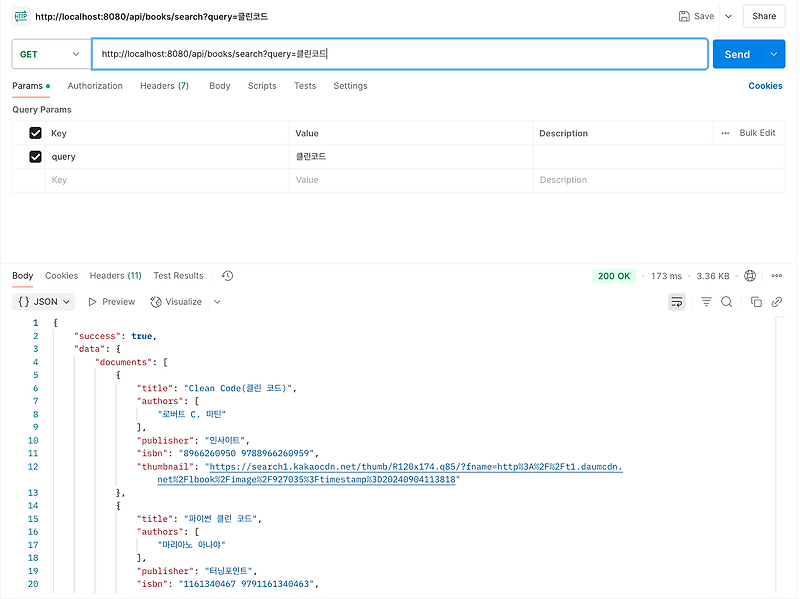The image size is (800, 599).
Task: Open the response filter icon
Action: click(706, 301)
